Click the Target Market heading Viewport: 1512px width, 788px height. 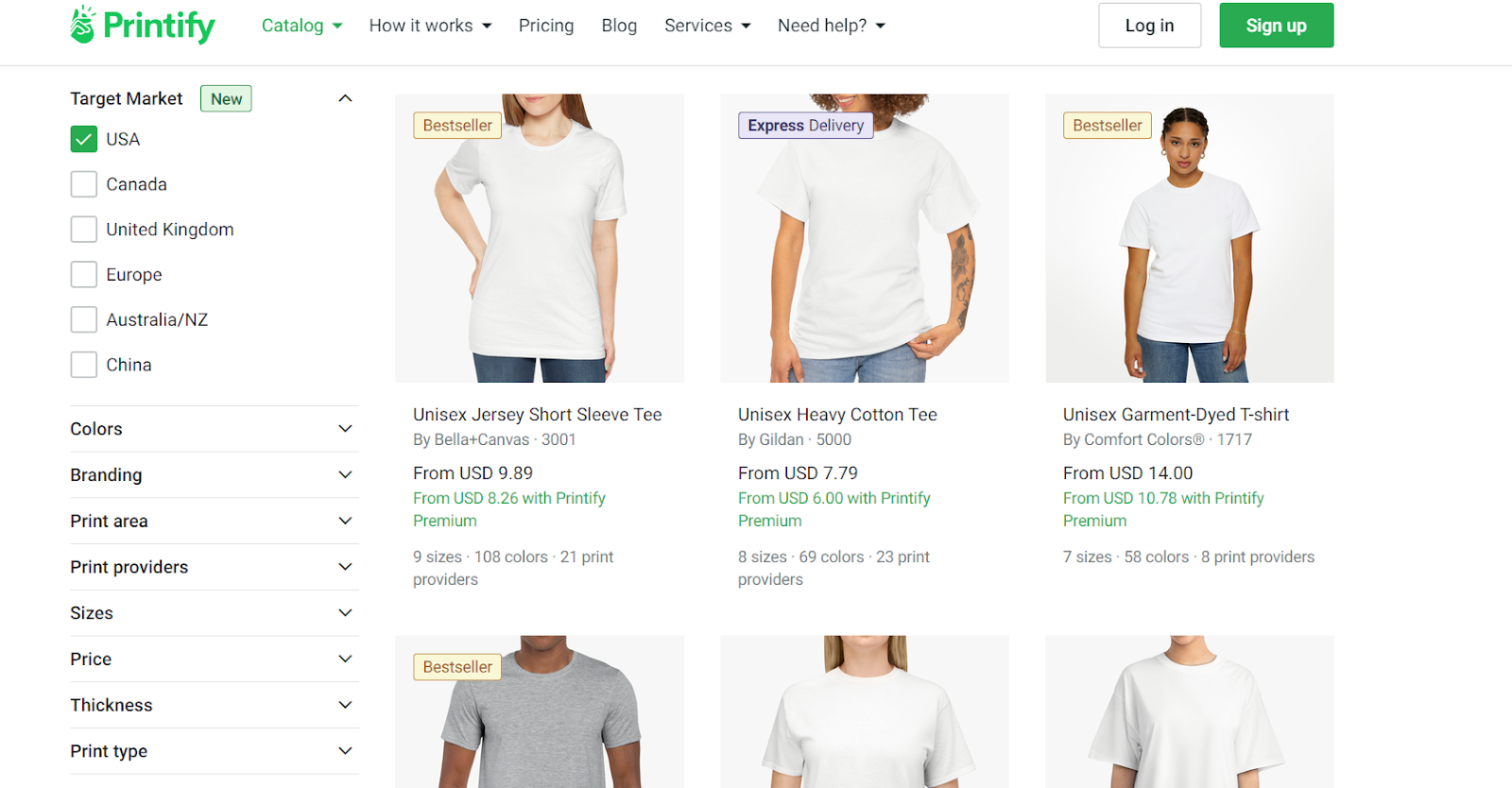pos(127,98)
